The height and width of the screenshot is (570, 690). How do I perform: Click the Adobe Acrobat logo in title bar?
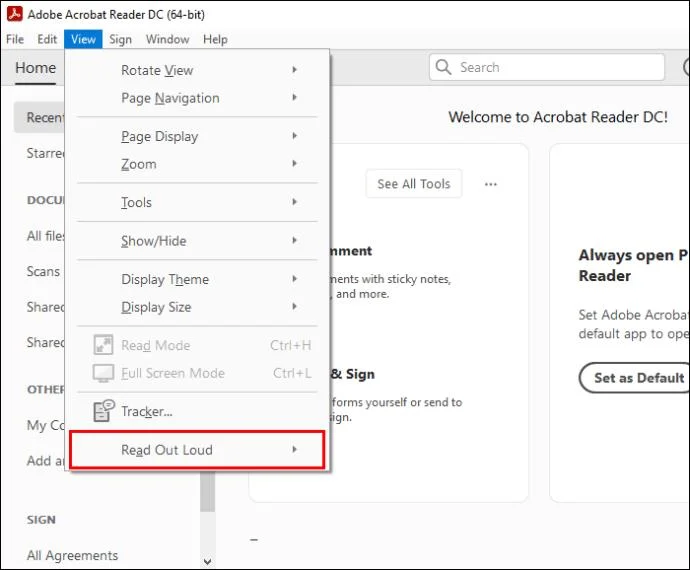click(x=15, y=14)
